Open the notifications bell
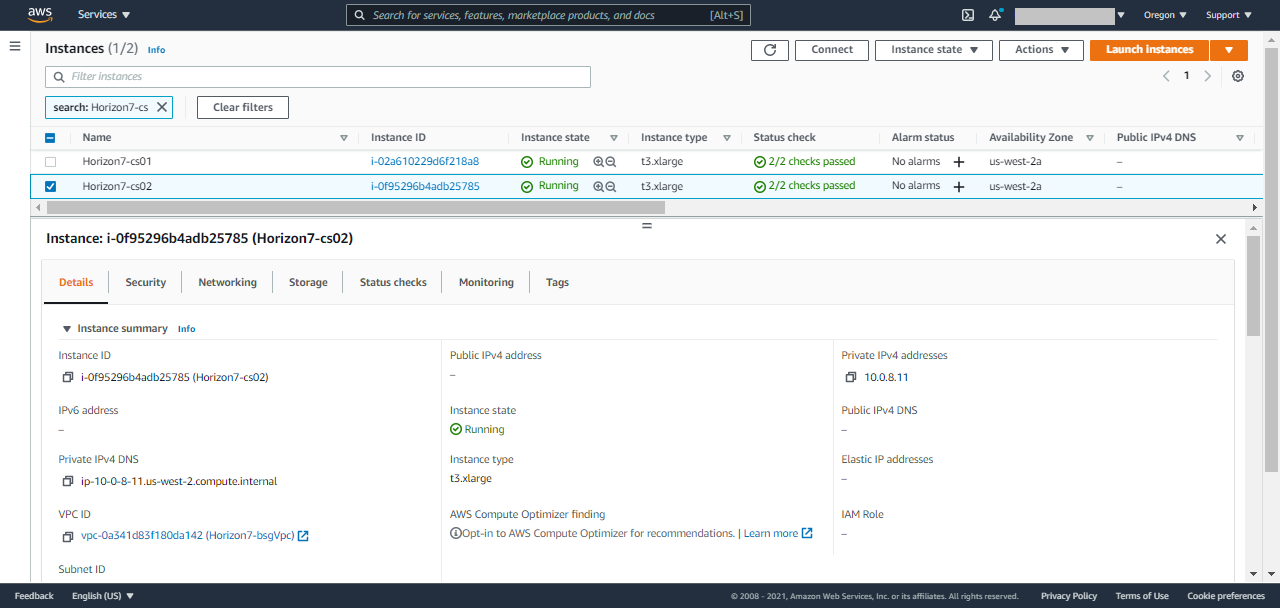1280x608 pixels. (995, 15)
